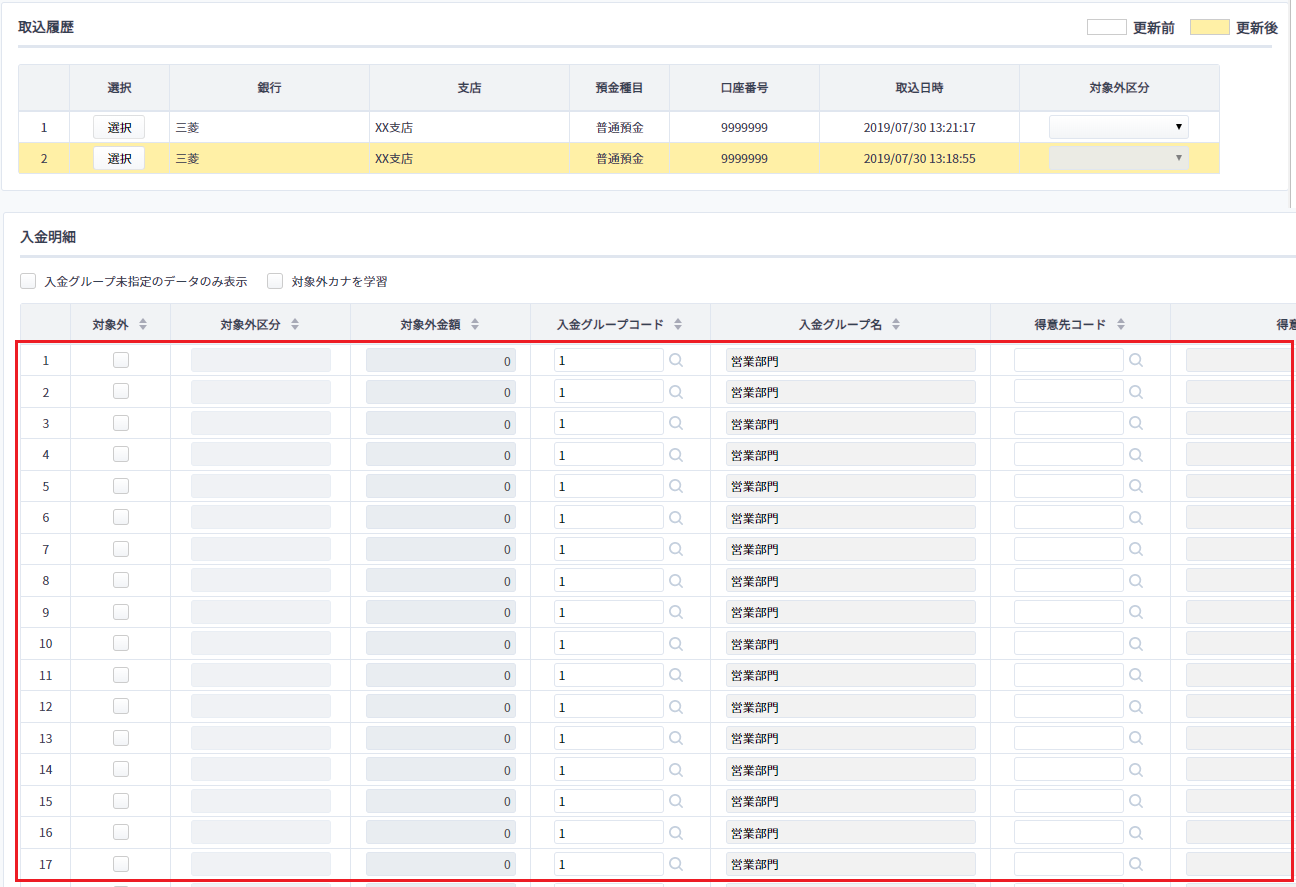Open customer code search in row 2
The image size is (1296, 887).
pos(1136,392)
